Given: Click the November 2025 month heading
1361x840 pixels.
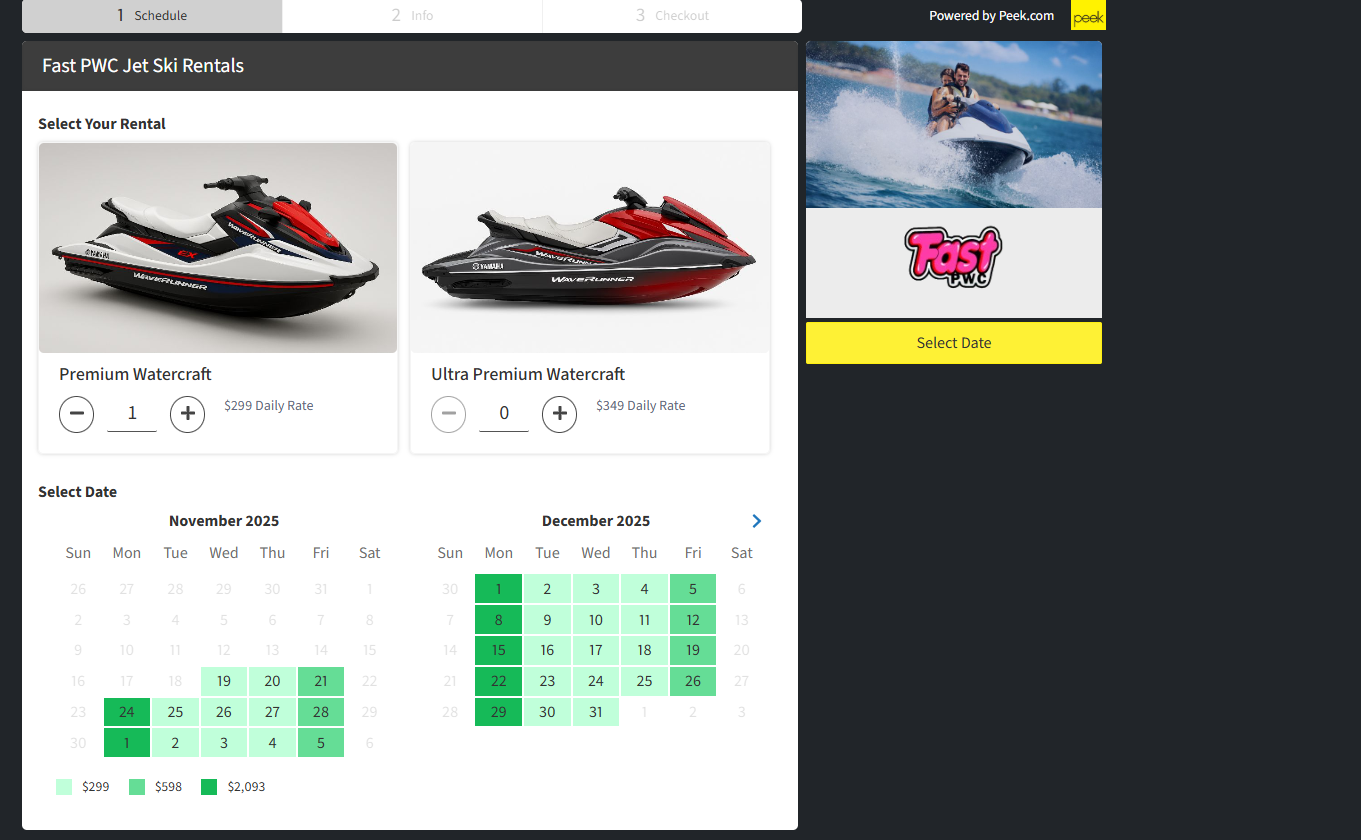Looking at the screenshot, I should coord(224,521).
